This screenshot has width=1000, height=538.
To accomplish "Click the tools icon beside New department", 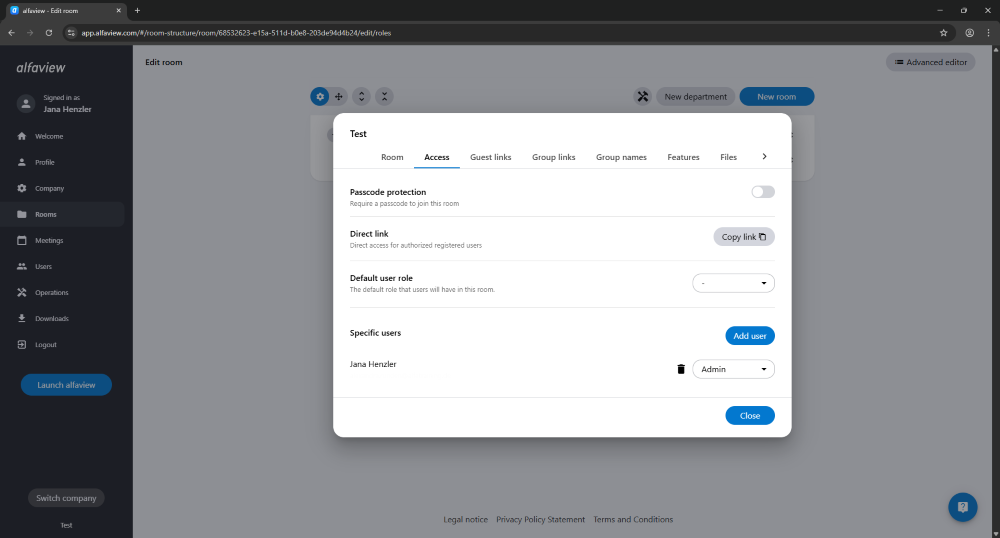I will [643, 96].
